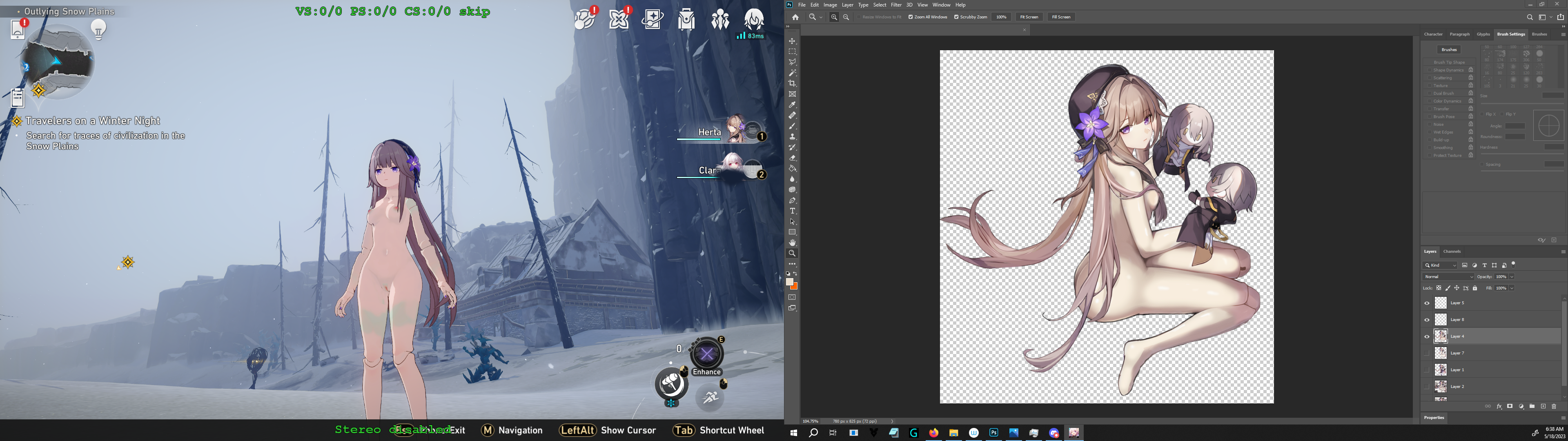The height and width of the screenshot is (441, 1568).
Task: Expand the Fill slider arrow
Action: (1511, 288)
